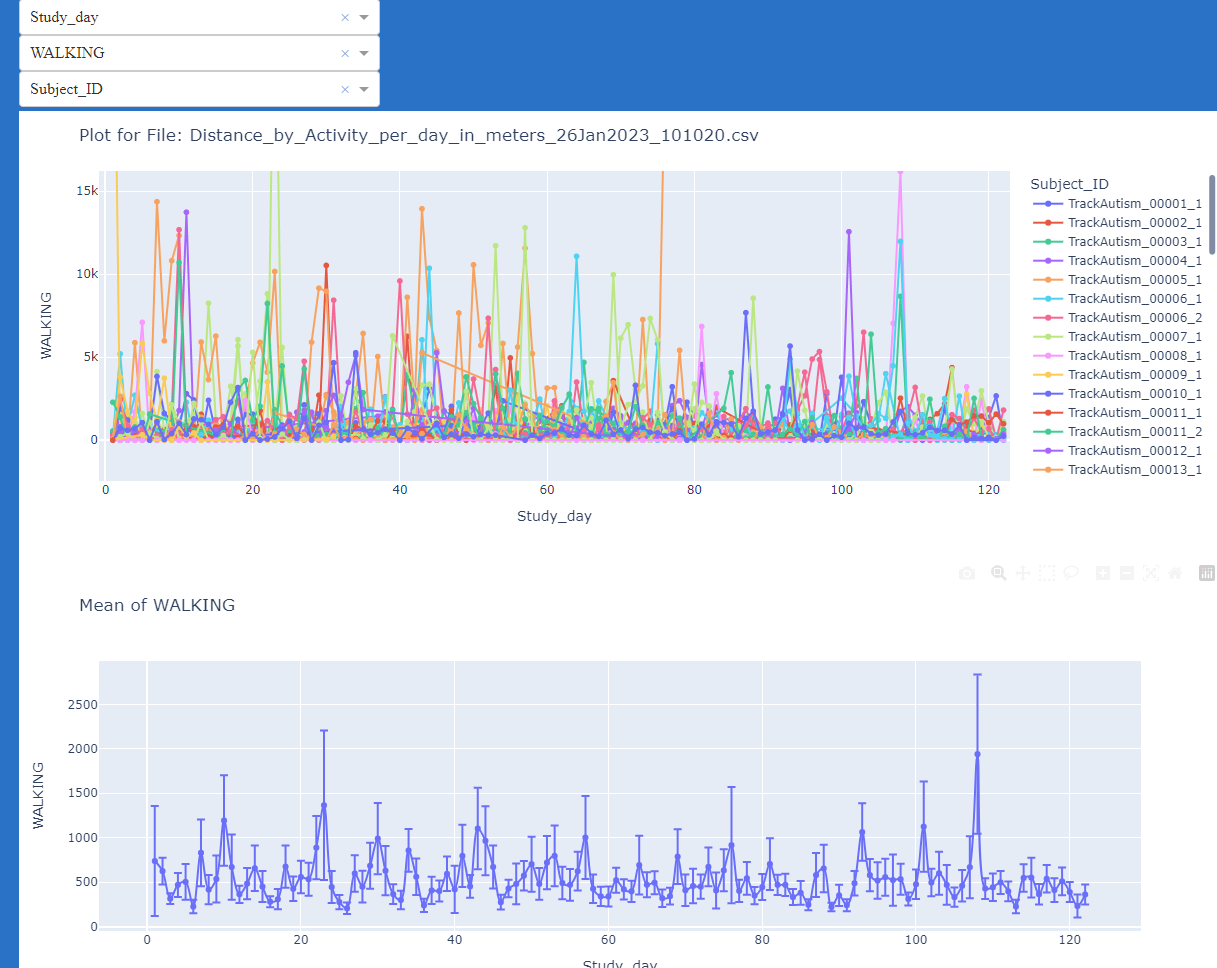Screen dimensions: 1217x968
Task: Open the Plotly logo icon link
Action: pos(1207,573)
